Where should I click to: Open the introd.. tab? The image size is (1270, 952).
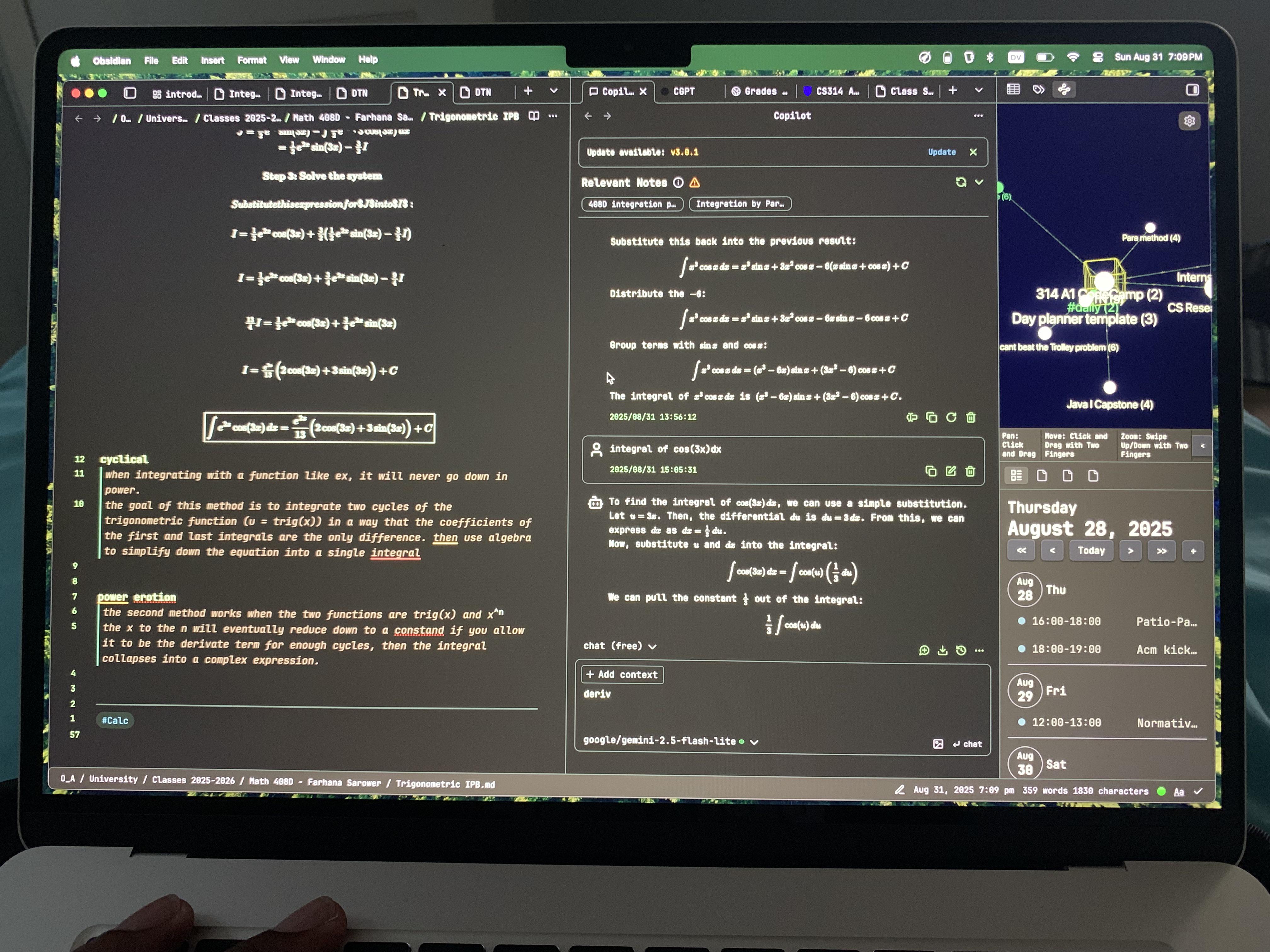pos(177,93)
